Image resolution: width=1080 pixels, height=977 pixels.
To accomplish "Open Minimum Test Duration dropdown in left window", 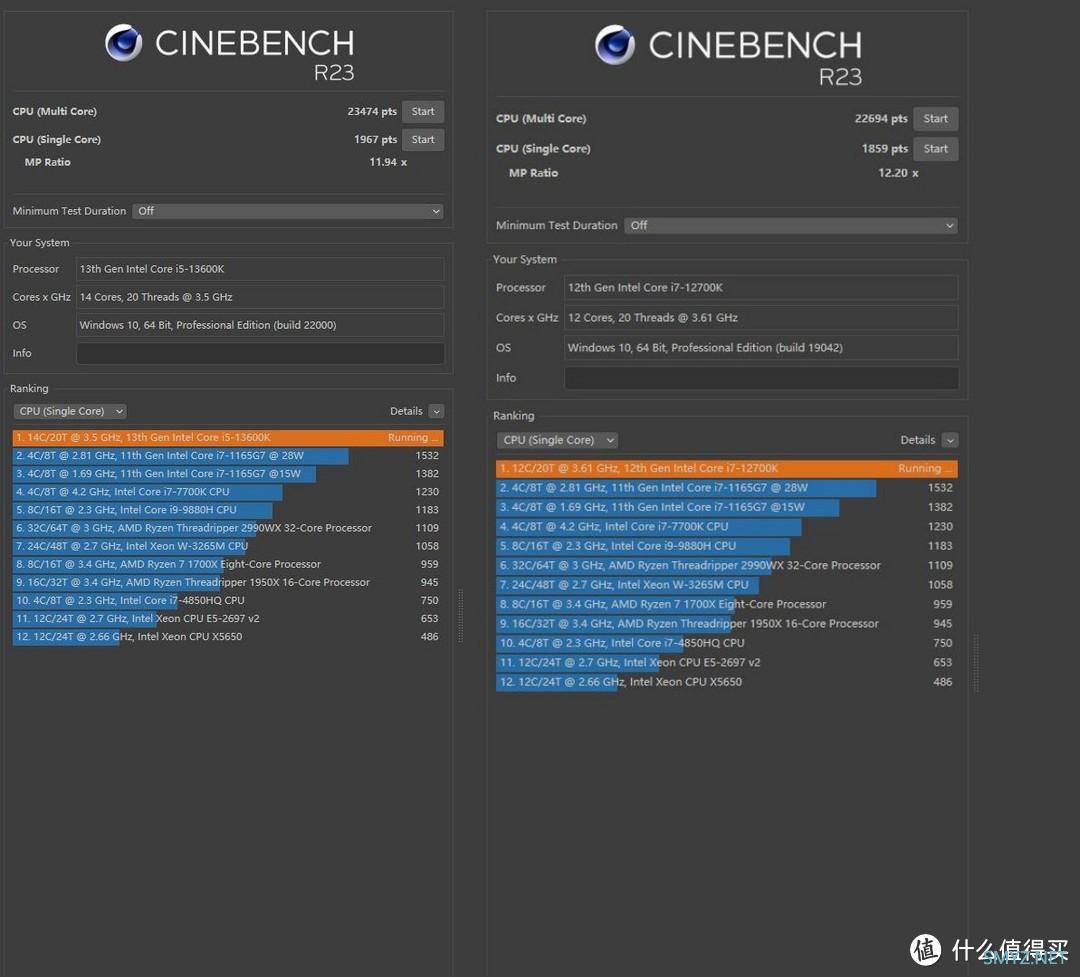I will 288,211.
